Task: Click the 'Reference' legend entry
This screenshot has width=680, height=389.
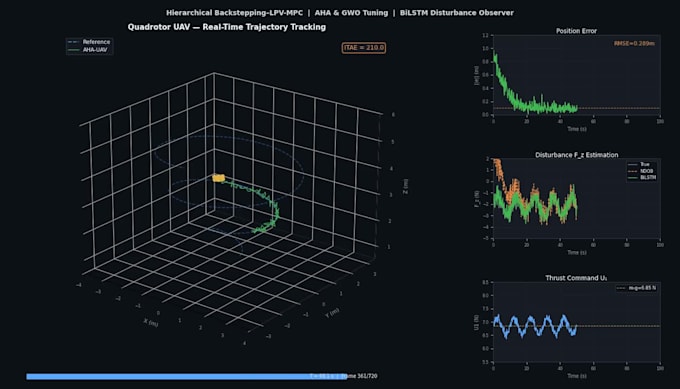Action: (x=89, y=42)
